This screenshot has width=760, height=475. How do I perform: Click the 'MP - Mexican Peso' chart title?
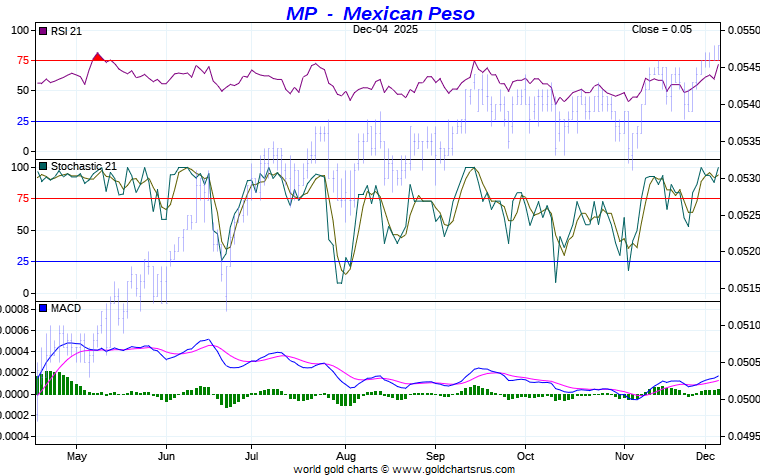(x=380, y=13)
